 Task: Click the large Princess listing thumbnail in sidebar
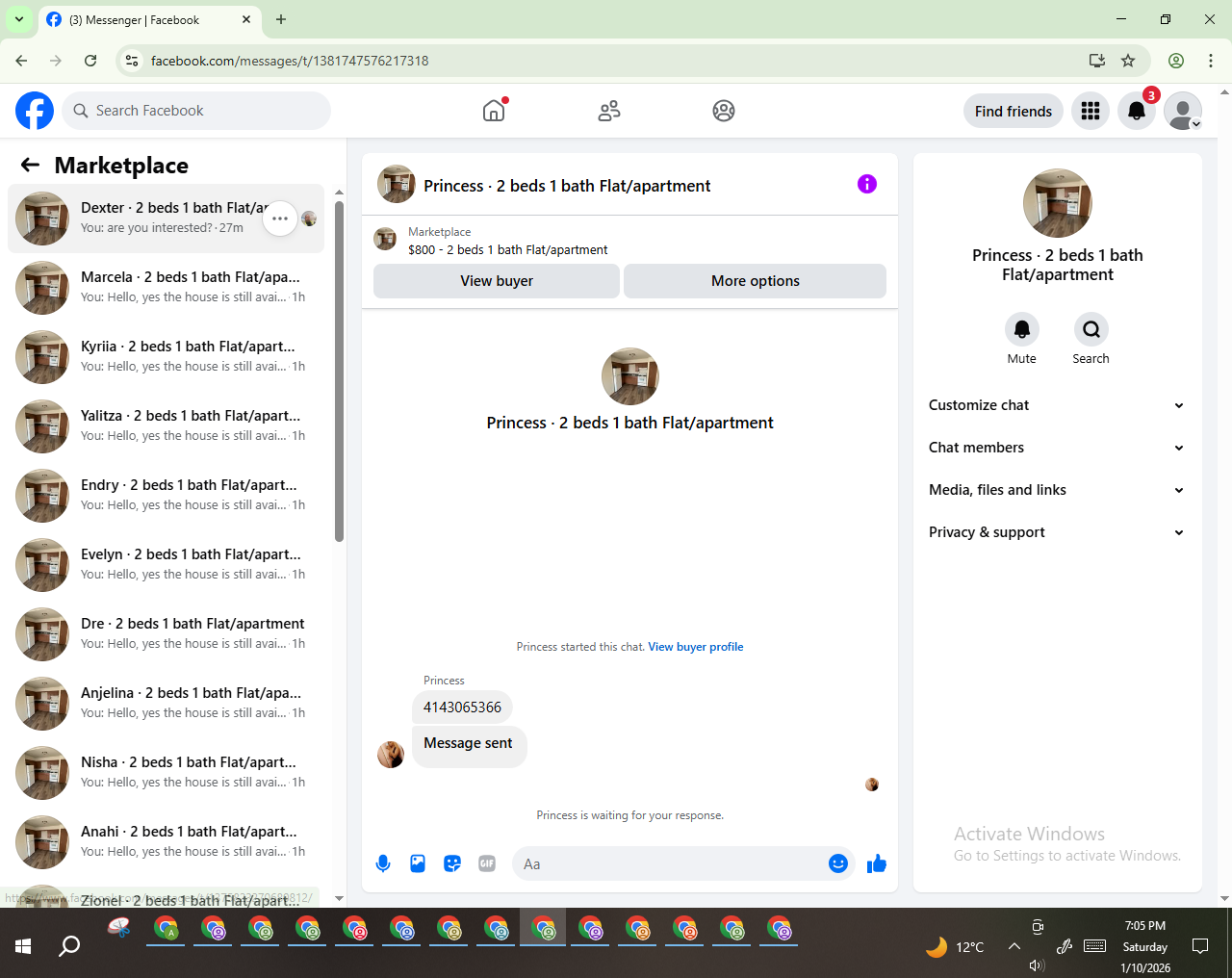pos(1058,203)
